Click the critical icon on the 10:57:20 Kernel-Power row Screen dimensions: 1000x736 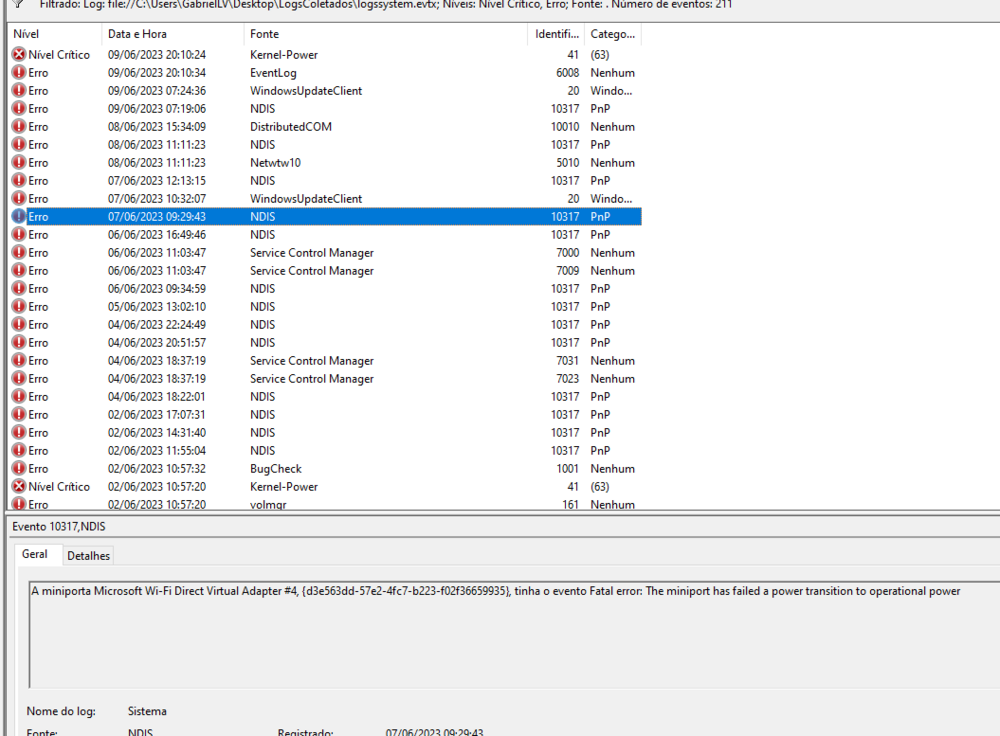(19, 487)
